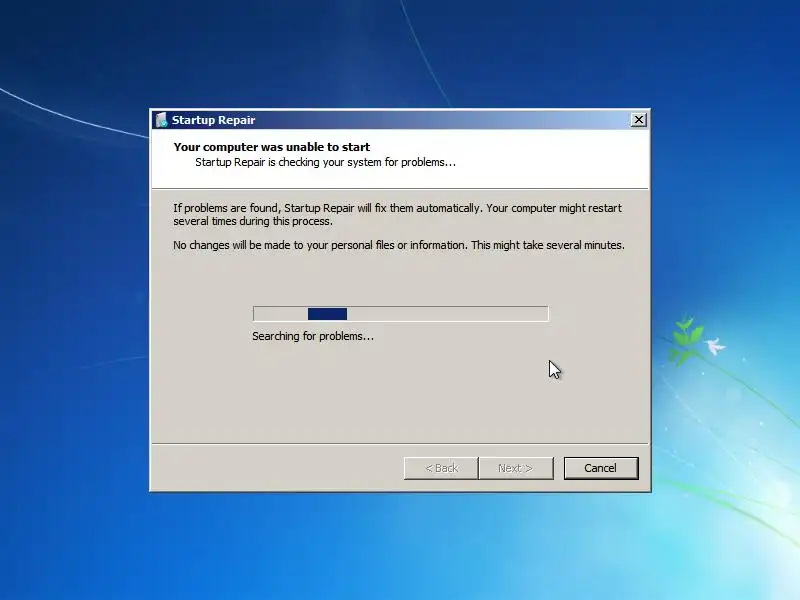Click the greyed-out Back button
The width and height of the screenshot is (800, 600).
[441, 468]
